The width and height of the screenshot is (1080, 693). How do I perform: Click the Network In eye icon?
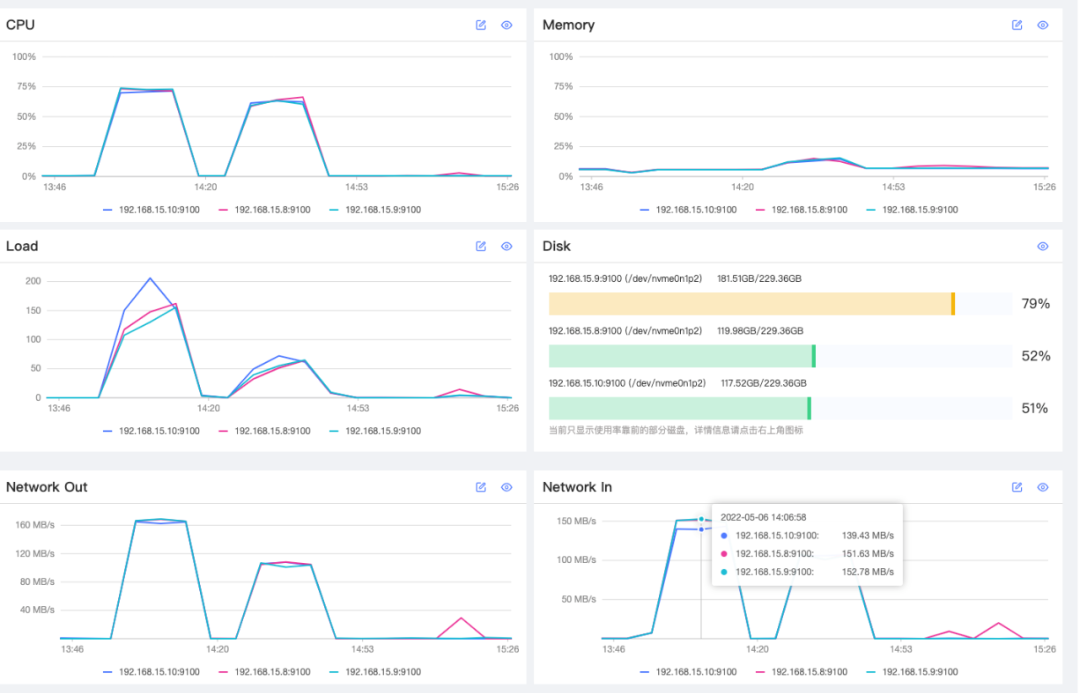click(x=1043, y=487)
